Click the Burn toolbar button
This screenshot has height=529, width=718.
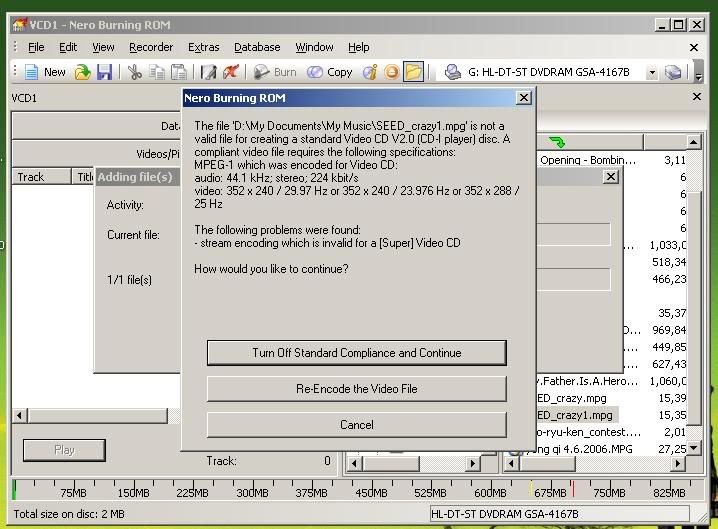point(274,72)
